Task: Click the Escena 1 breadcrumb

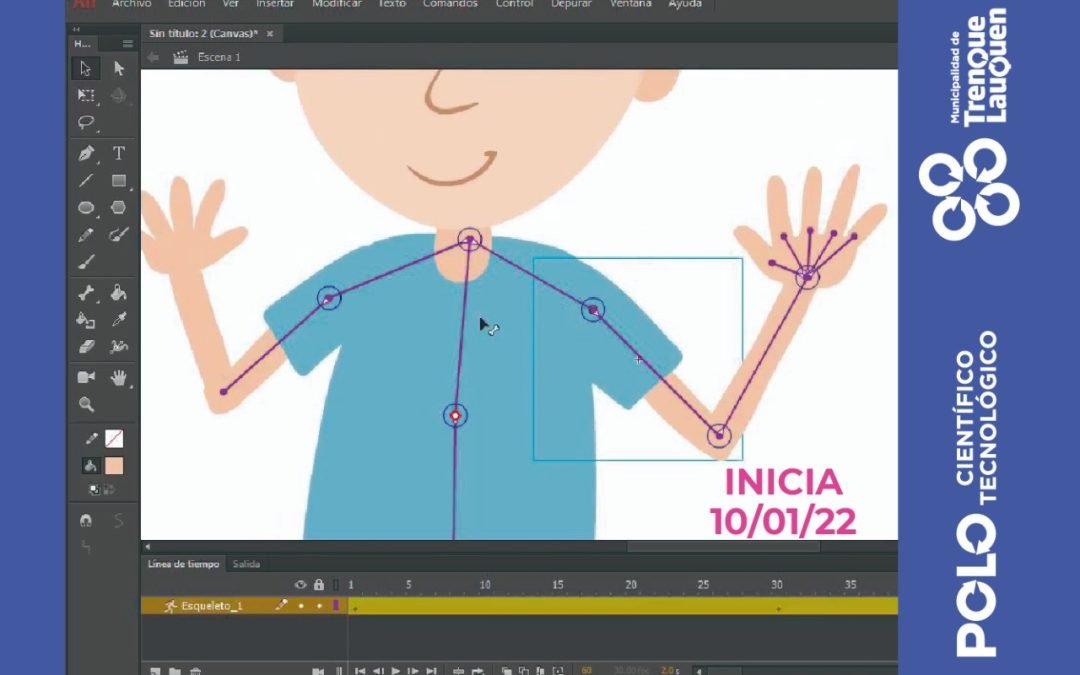Action: pyautogui.click(x=219, y=58)
